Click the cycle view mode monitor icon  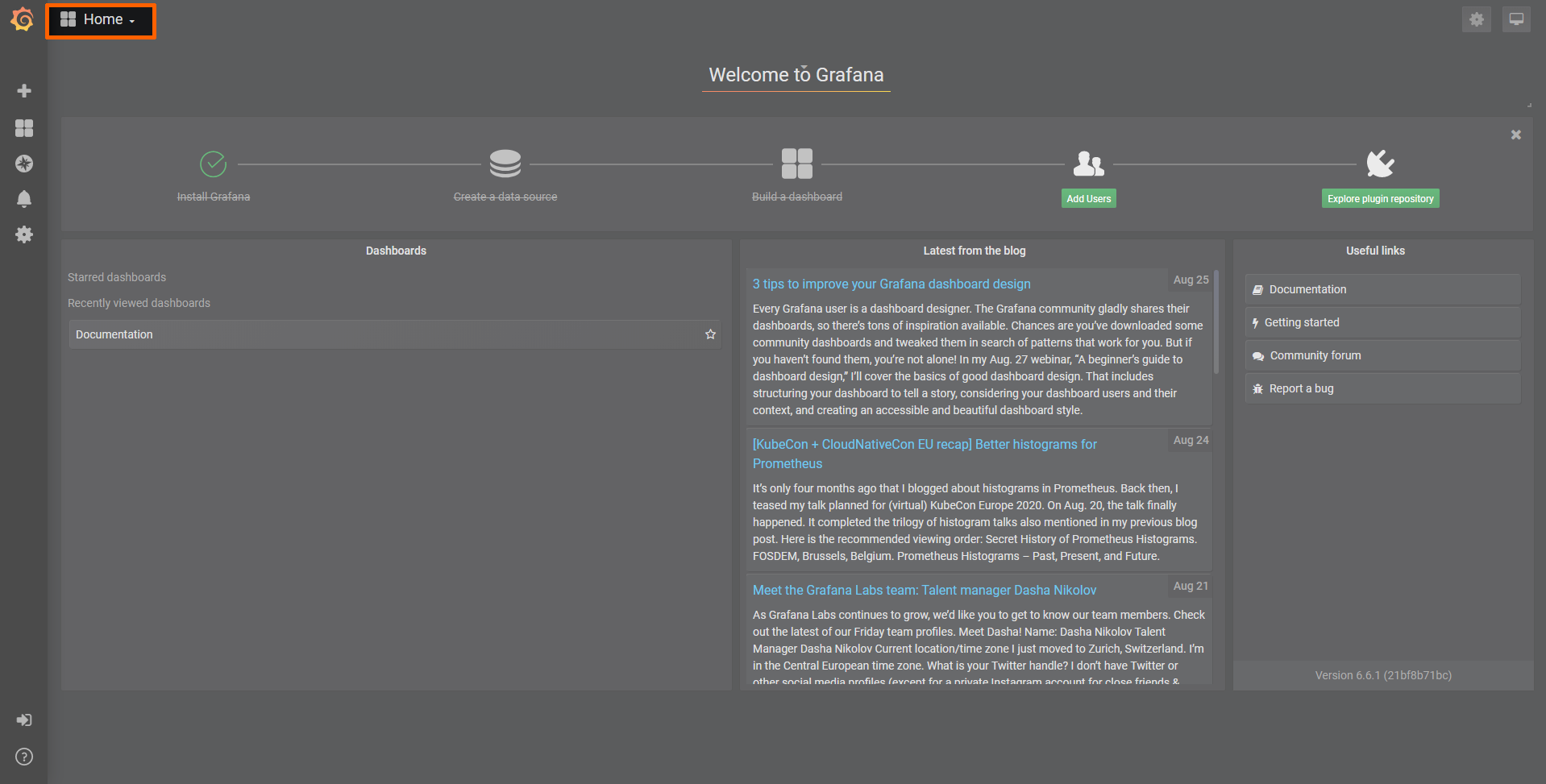coord(1515,19)
